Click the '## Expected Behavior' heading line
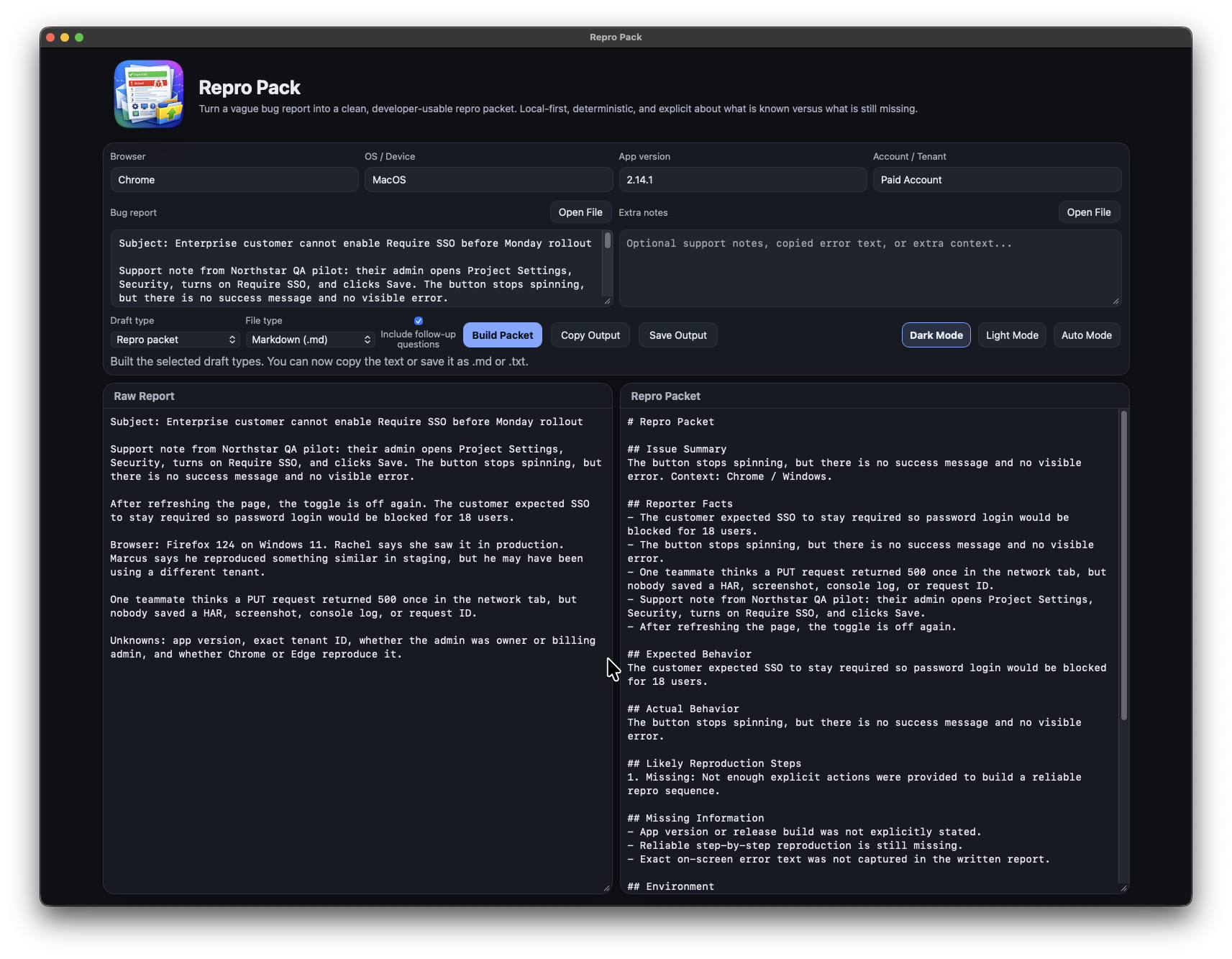Screen dimensions: 1232x959 pyautogui.click(x=689, y=654)
